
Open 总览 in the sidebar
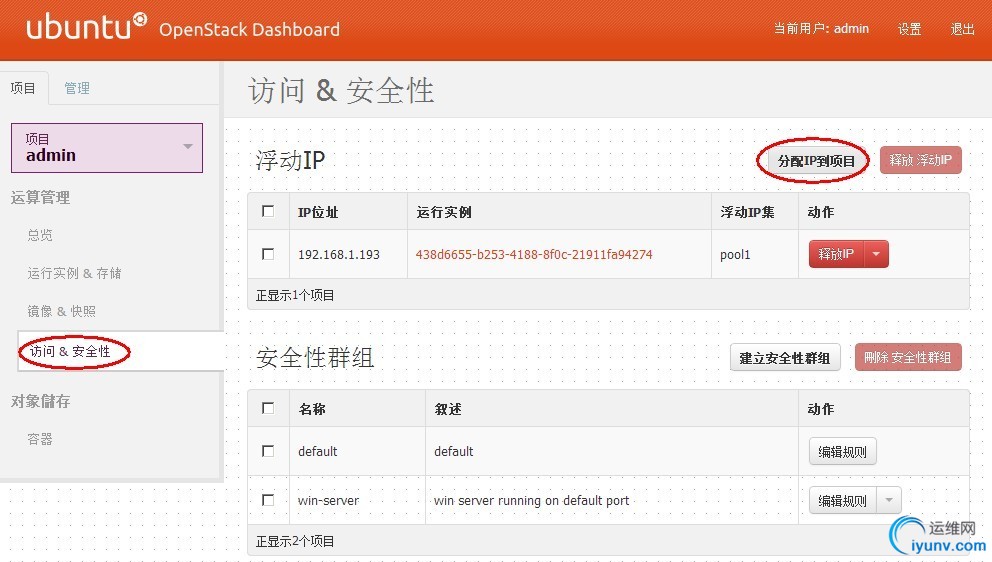tap(40, 235)
